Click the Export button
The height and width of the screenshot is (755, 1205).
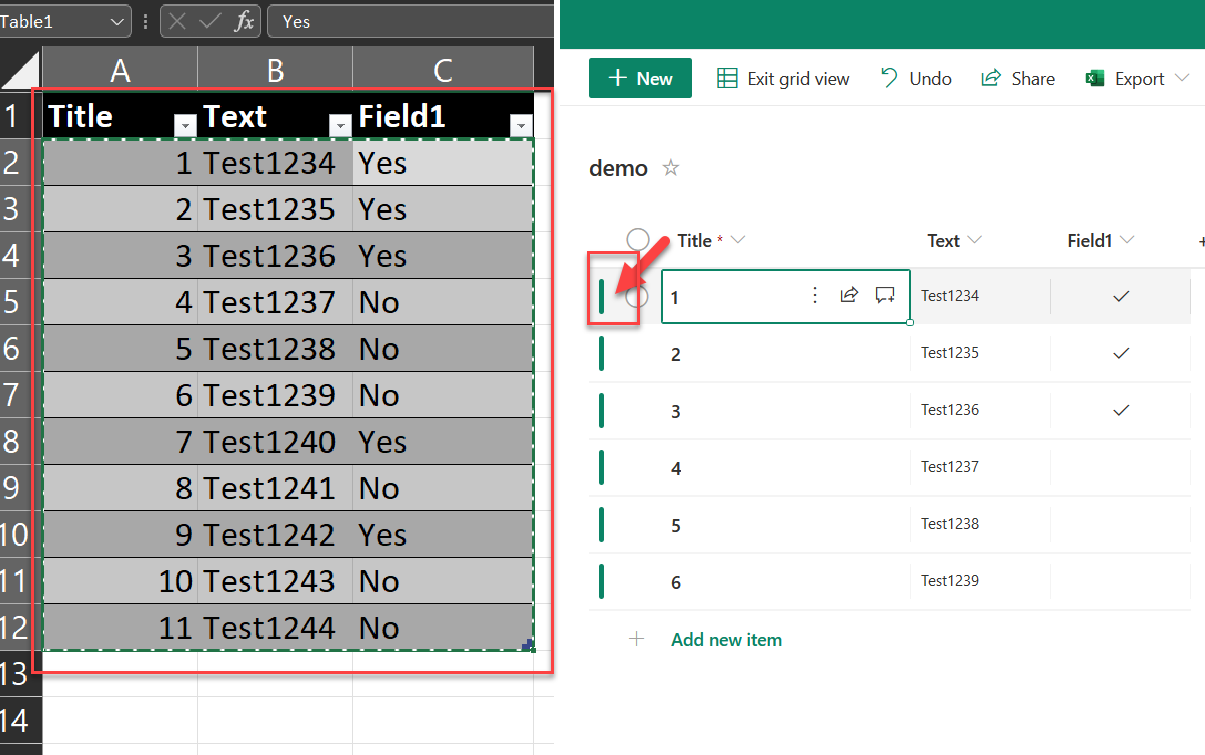pyautogui.click(x=1138, y=79)
